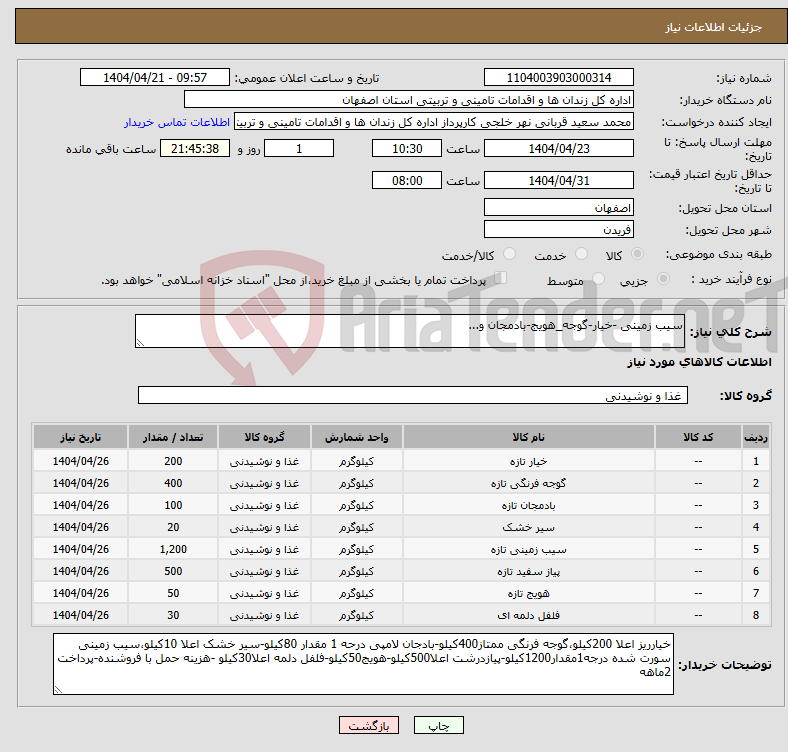Click the شرح کلی نیاز description textarea
Image resolution: width=788 pixels, height=752 pixels.
click(410, 331)
